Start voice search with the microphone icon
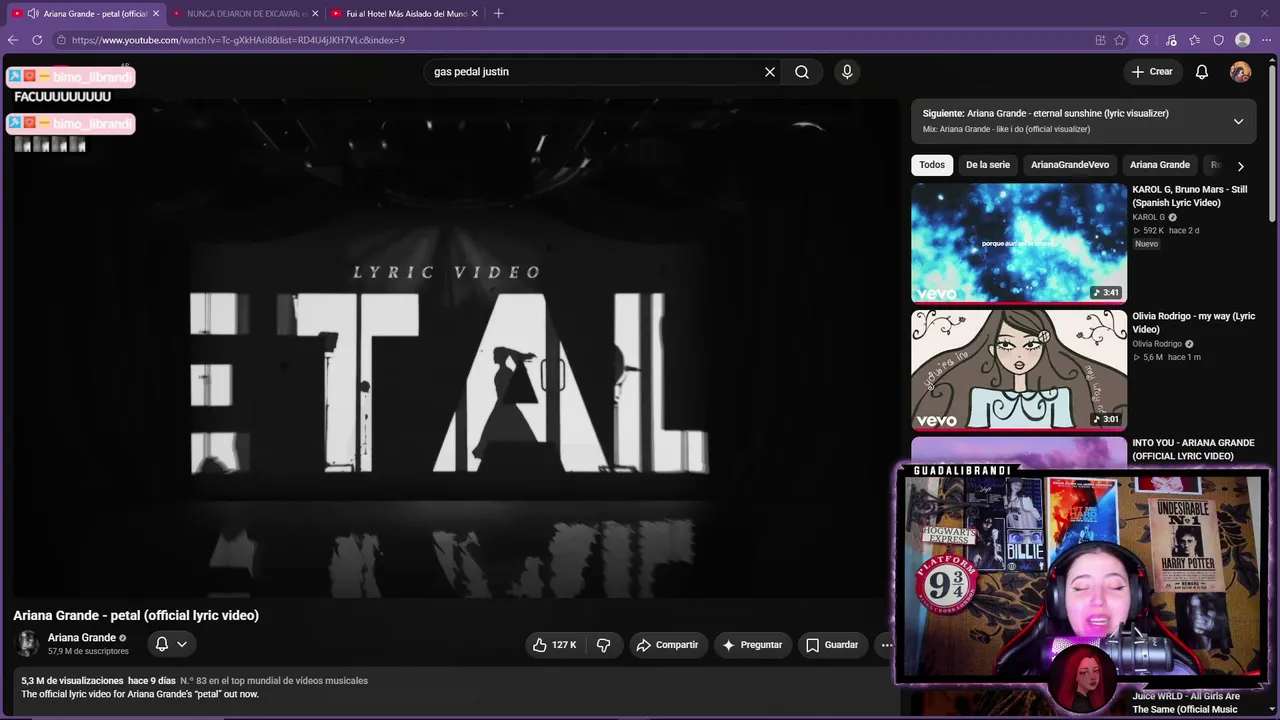This screenshot has height=720, width=1280. 847,72
